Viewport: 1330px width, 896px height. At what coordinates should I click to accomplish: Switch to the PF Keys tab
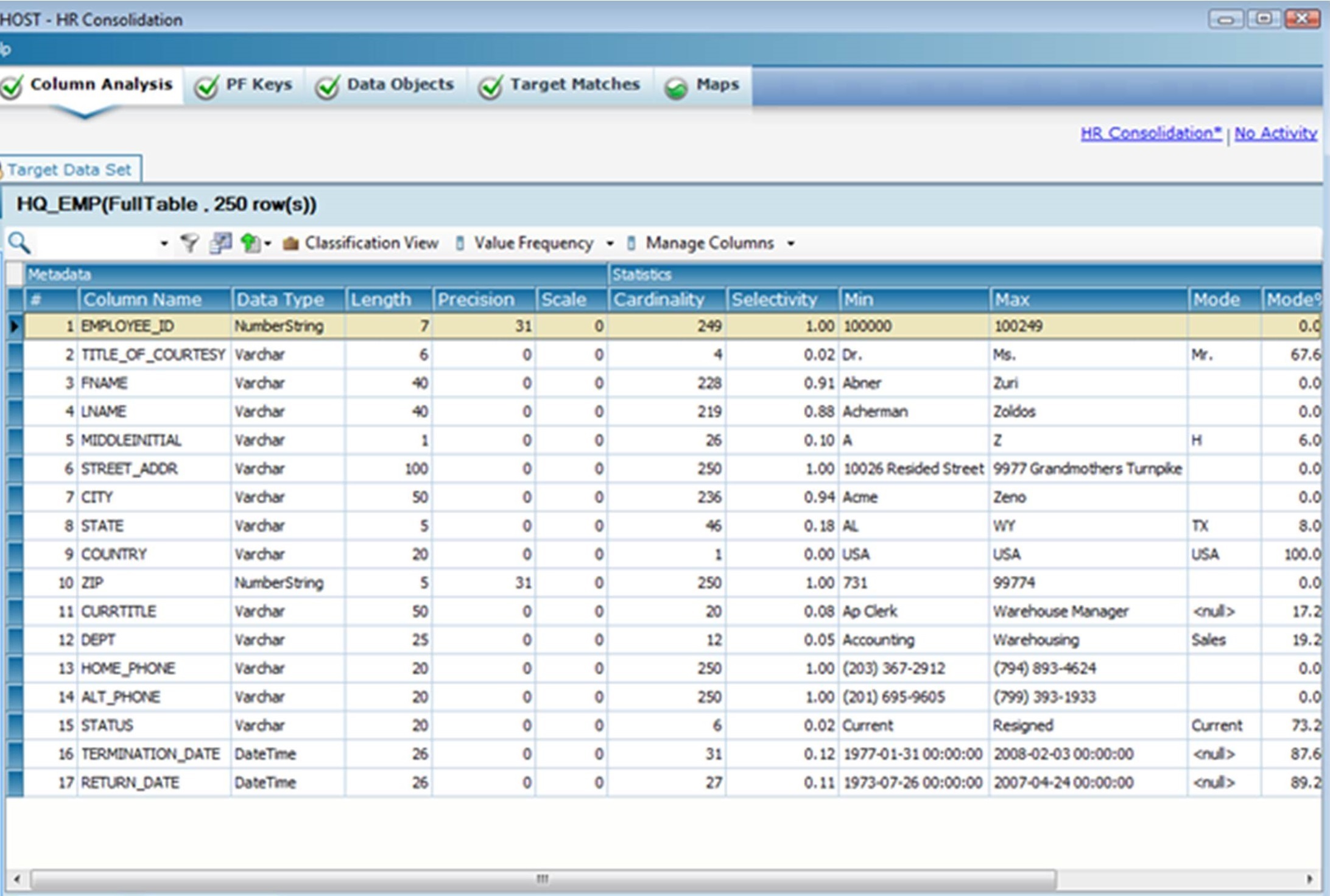click(245, 85)
